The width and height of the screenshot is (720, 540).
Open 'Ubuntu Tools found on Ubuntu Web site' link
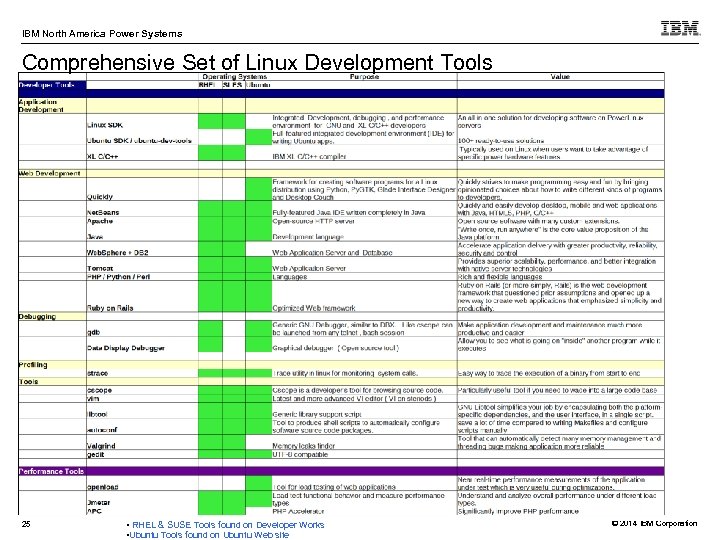(209, 535)
